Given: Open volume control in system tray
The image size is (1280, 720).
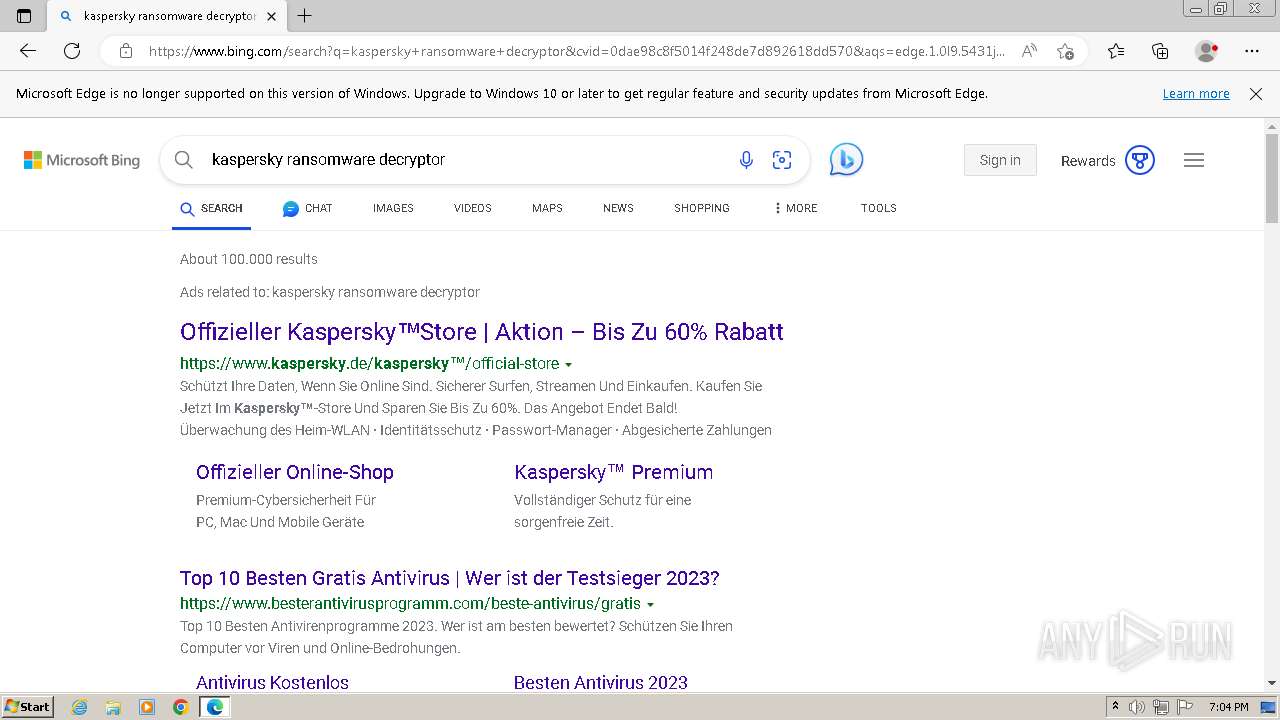Looking at the screenshot, I should 1137,707.
